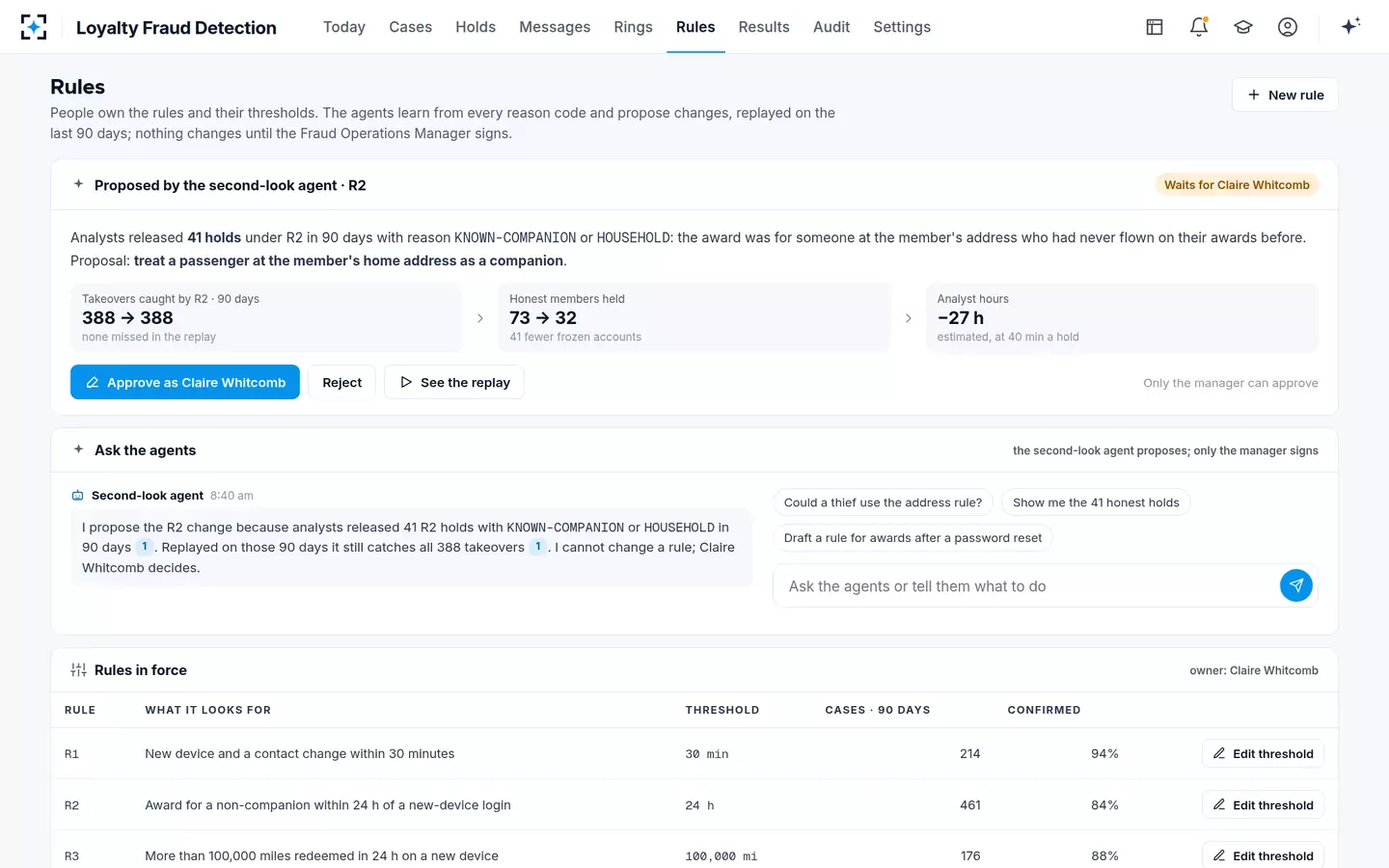The image size is (1389, 868).
Task: Open the layout panel icon in header
Action: tap(1155, 27)
